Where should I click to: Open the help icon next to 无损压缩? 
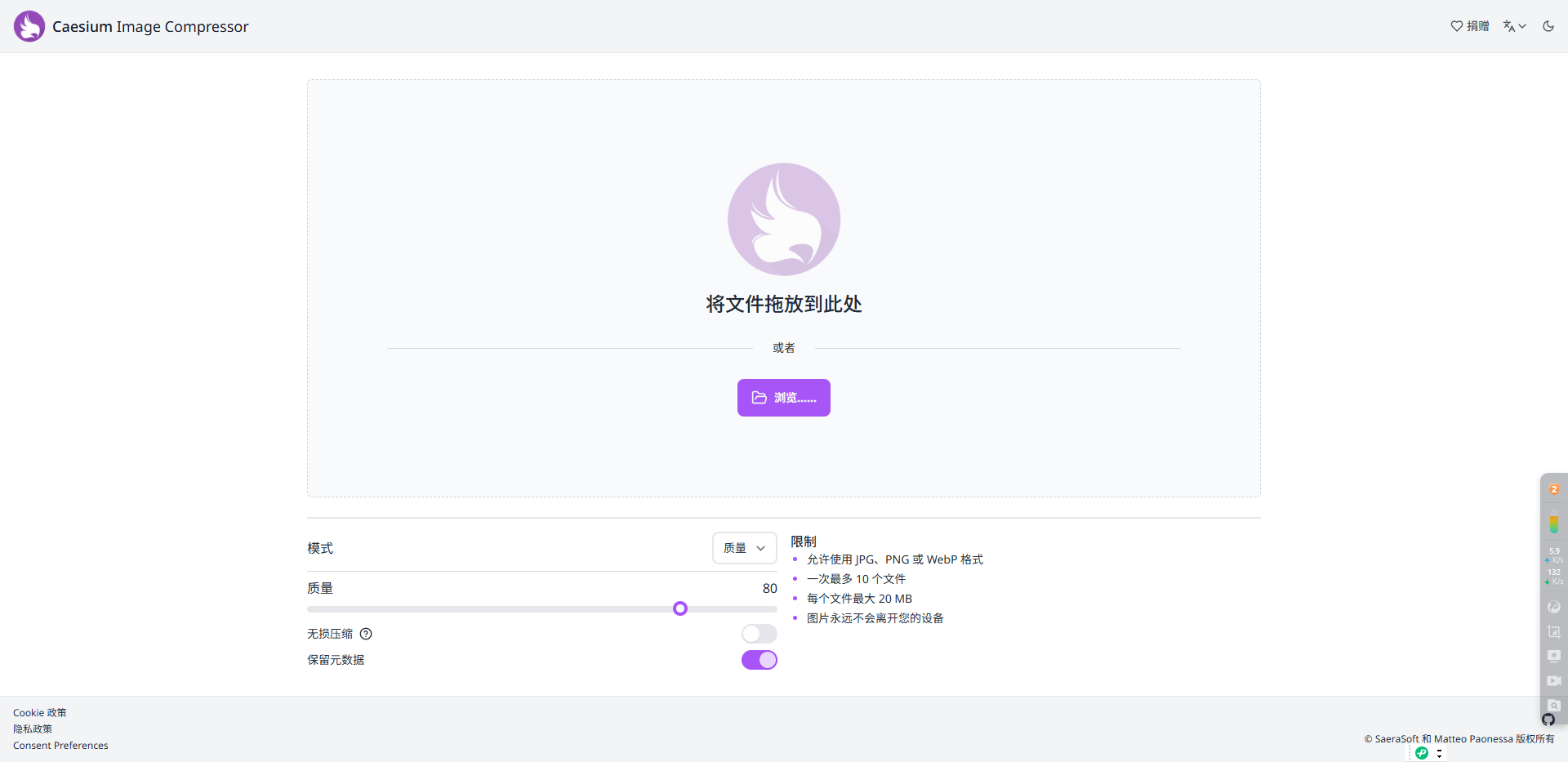[x=366, y=634]
